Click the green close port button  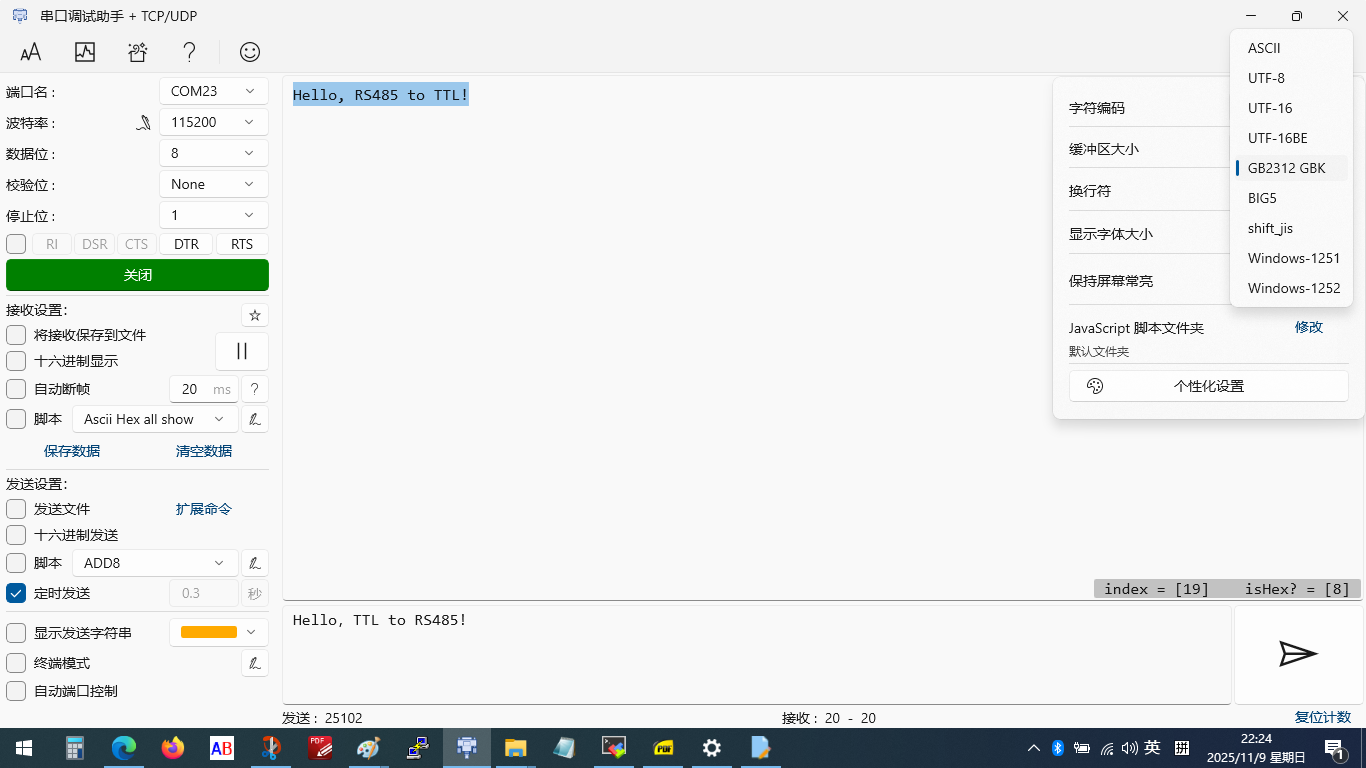point(137,275)
